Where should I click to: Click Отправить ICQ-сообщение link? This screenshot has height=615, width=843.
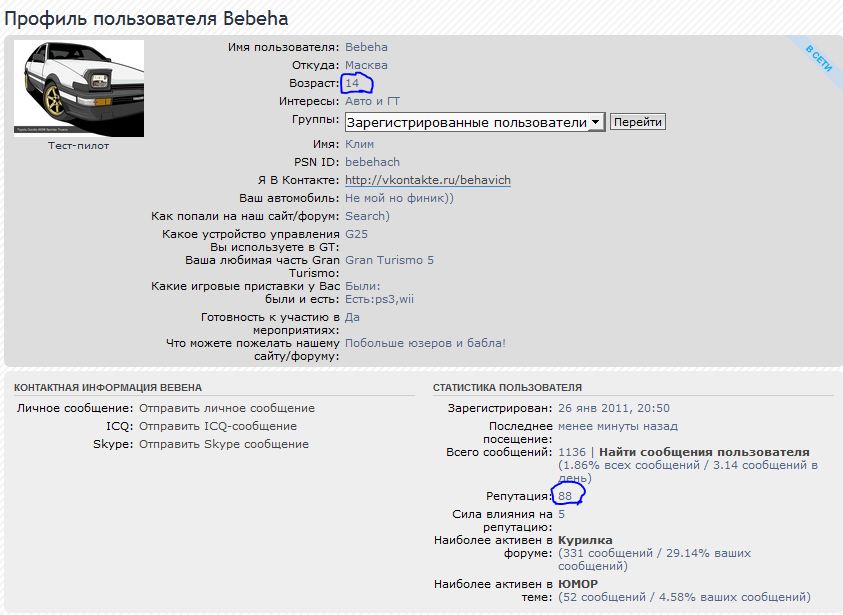(218, 426)
